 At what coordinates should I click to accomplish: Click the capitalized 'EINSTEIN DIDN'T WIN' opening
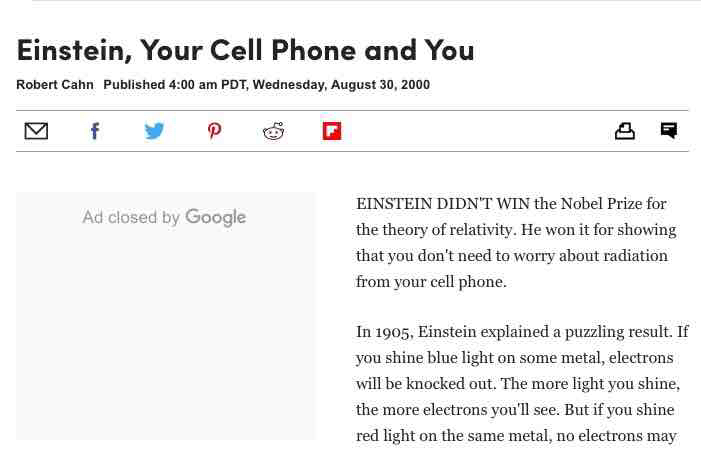tap(443, 204)
